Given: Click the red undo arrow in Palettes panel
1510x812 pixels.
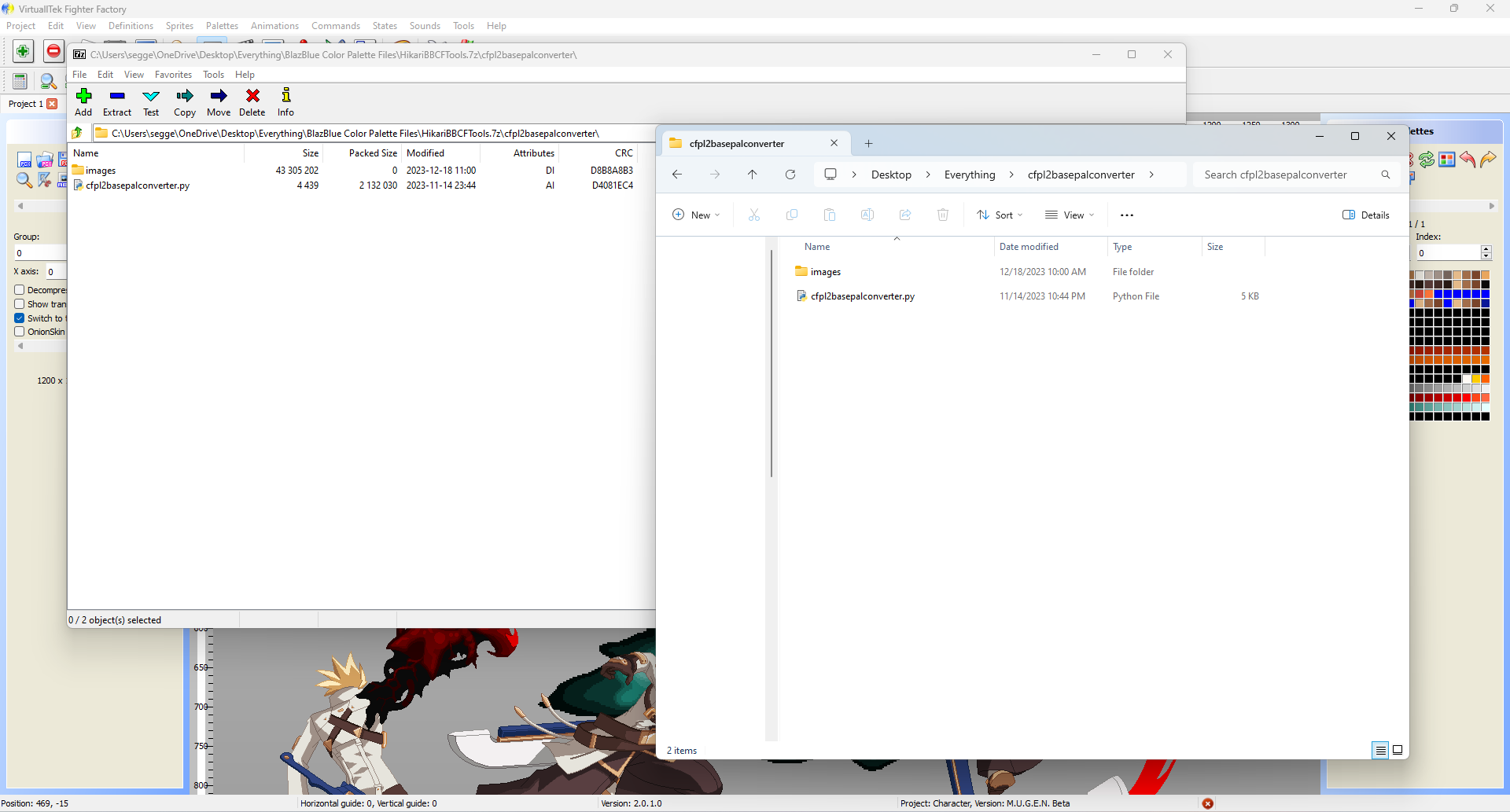Looking at the screenshot, I should pos(1468,160).
